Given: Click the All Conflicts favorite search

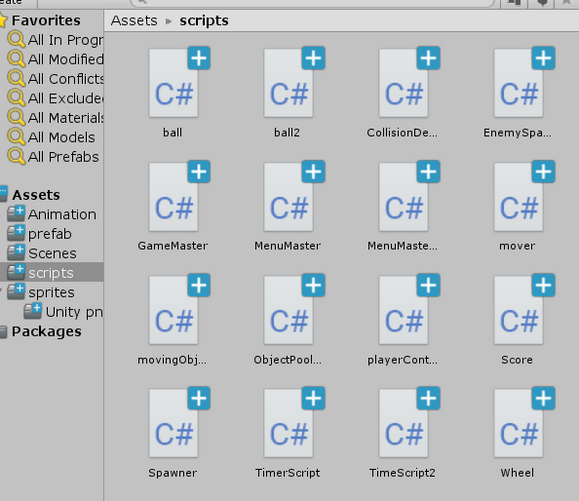Looking at the screenshot, I should click(55, 79).
